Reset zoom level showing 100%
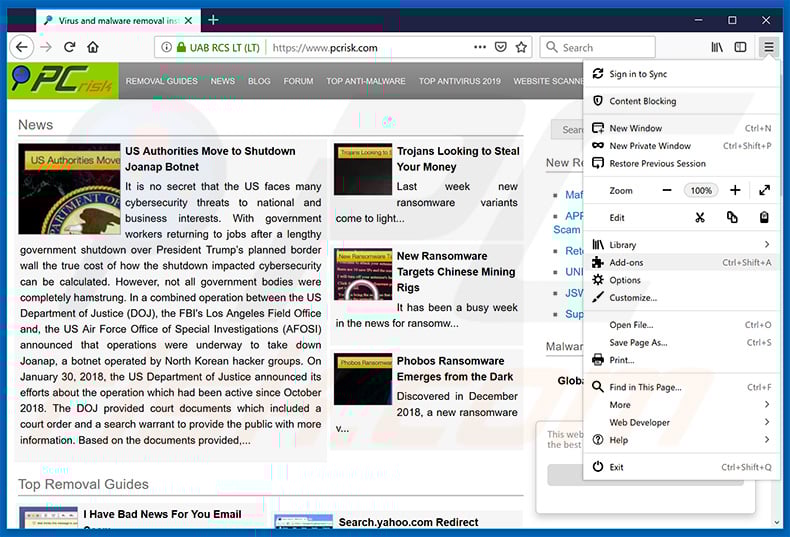 click(701, 190)
